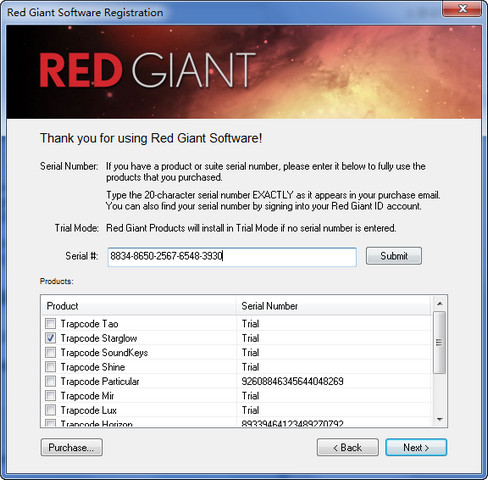Tick the Trapcode Shine checkbox
This screenshot has width=488, height=480.
(x=50, y=367)
